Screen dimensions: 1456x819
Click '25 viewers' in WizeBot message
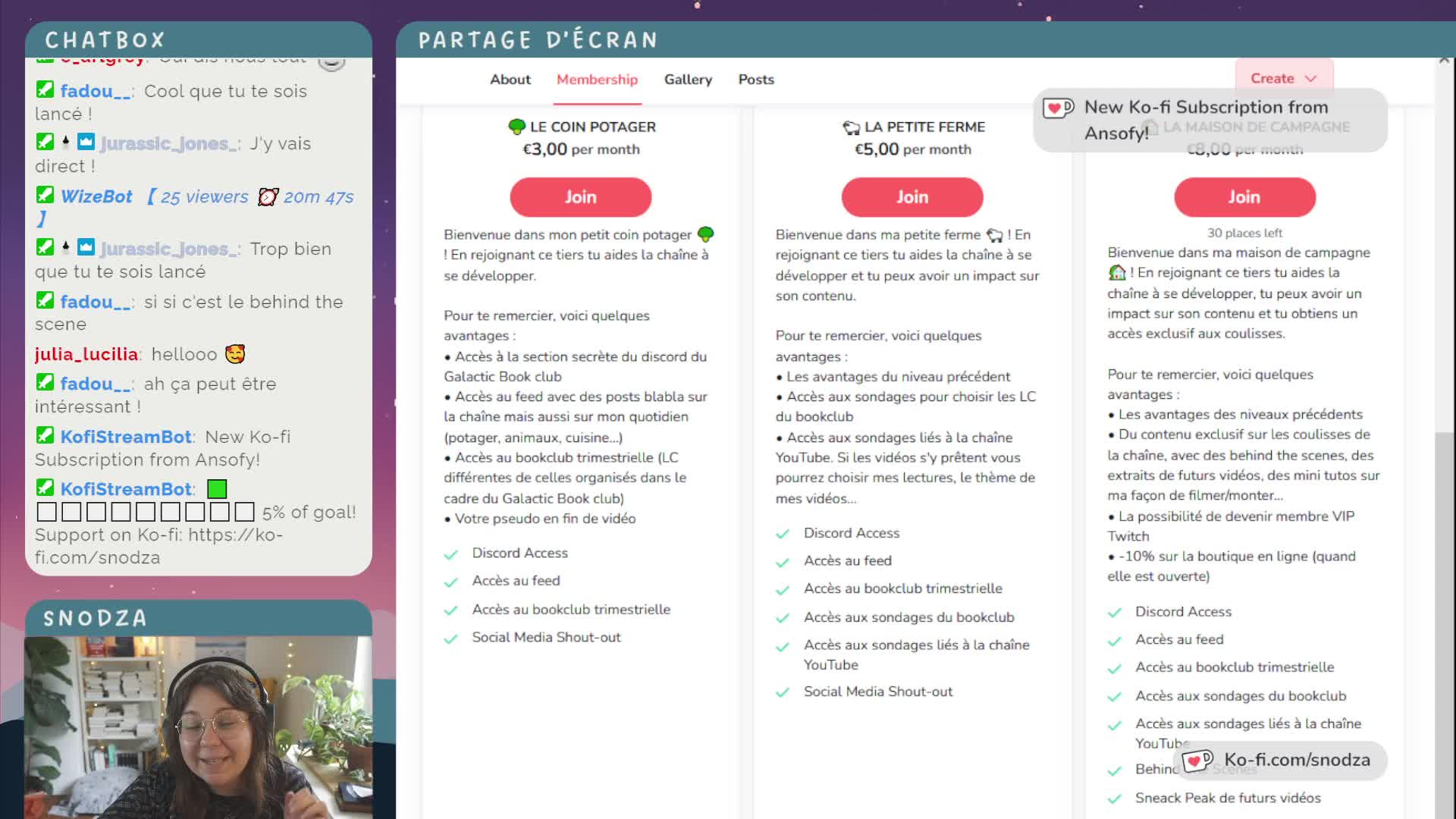[x=204, y=197]
